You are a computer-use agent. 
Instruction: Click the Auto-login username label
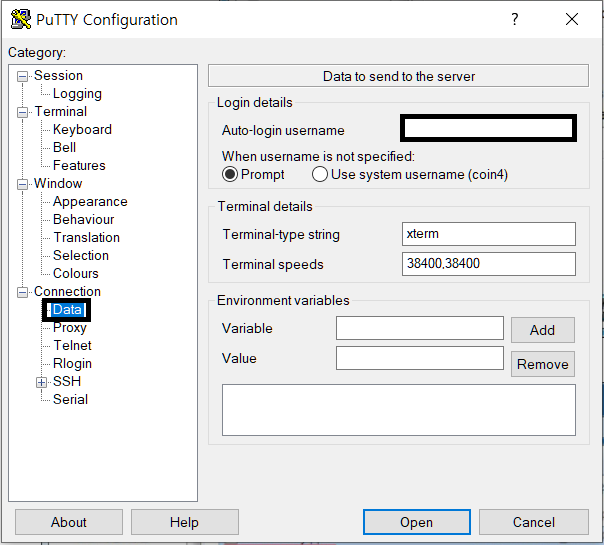(283, 131)
